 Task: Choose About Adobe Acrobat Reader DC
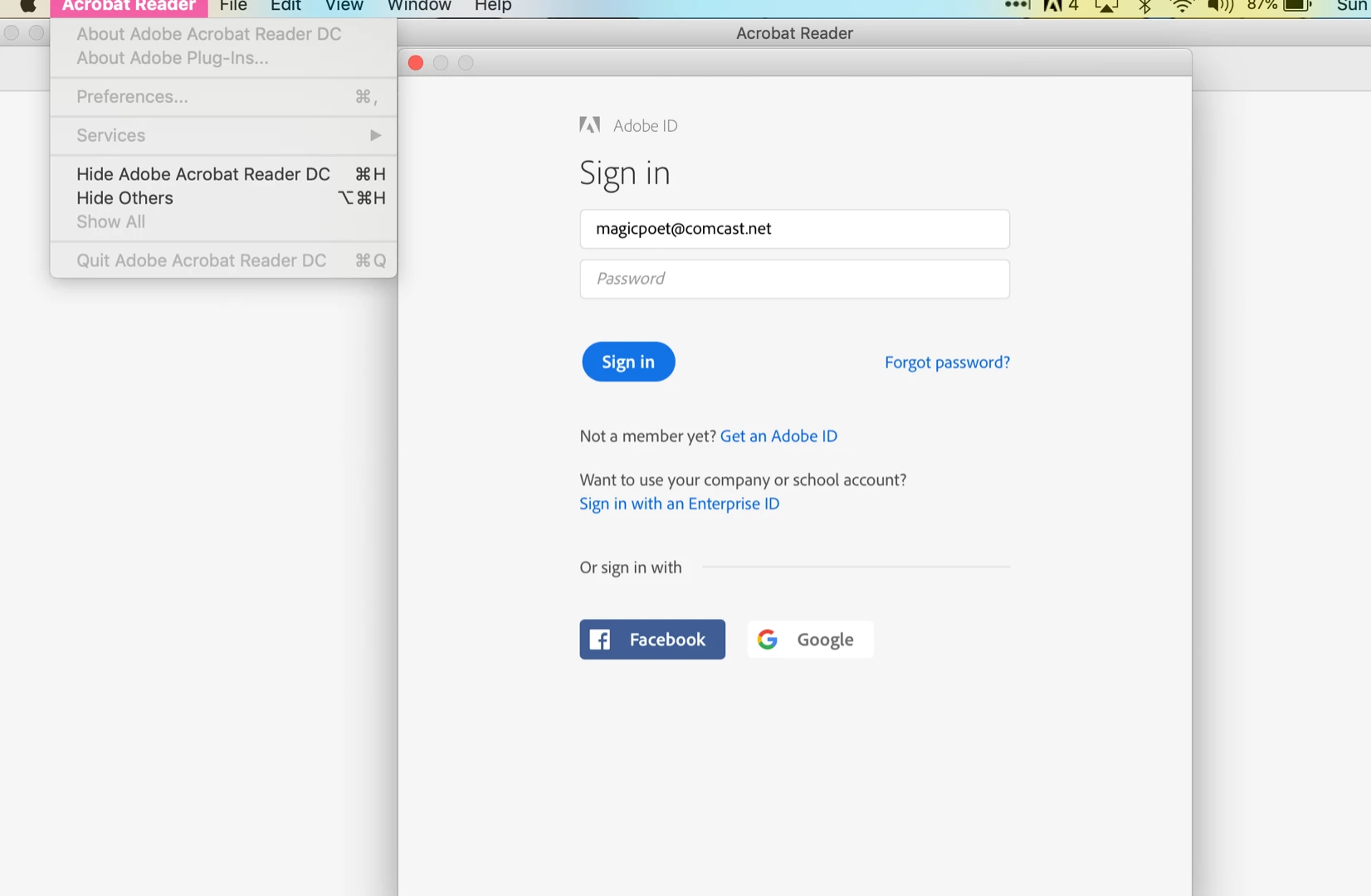click(223, 34)
